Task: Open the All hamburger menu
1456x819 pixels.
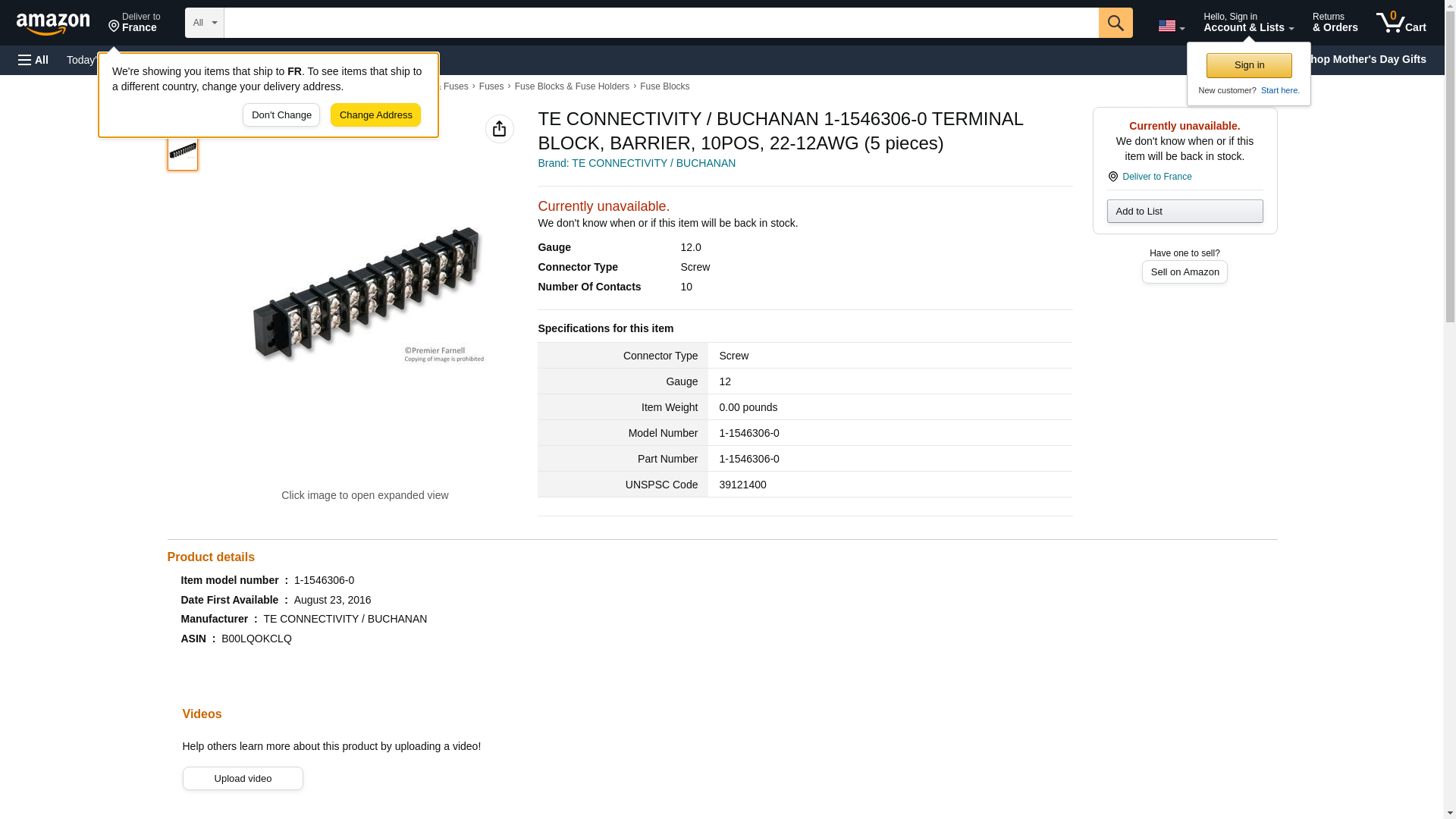Action: pyautogui.click(x=33, y=60)
